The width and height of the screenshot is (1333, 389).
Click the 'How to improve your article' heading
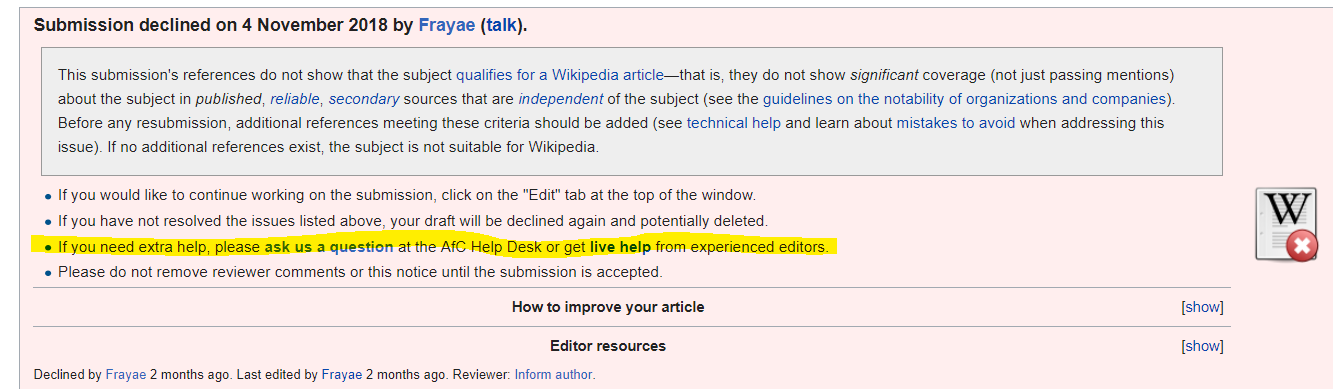pyautogui.click(x=608, y=307)
